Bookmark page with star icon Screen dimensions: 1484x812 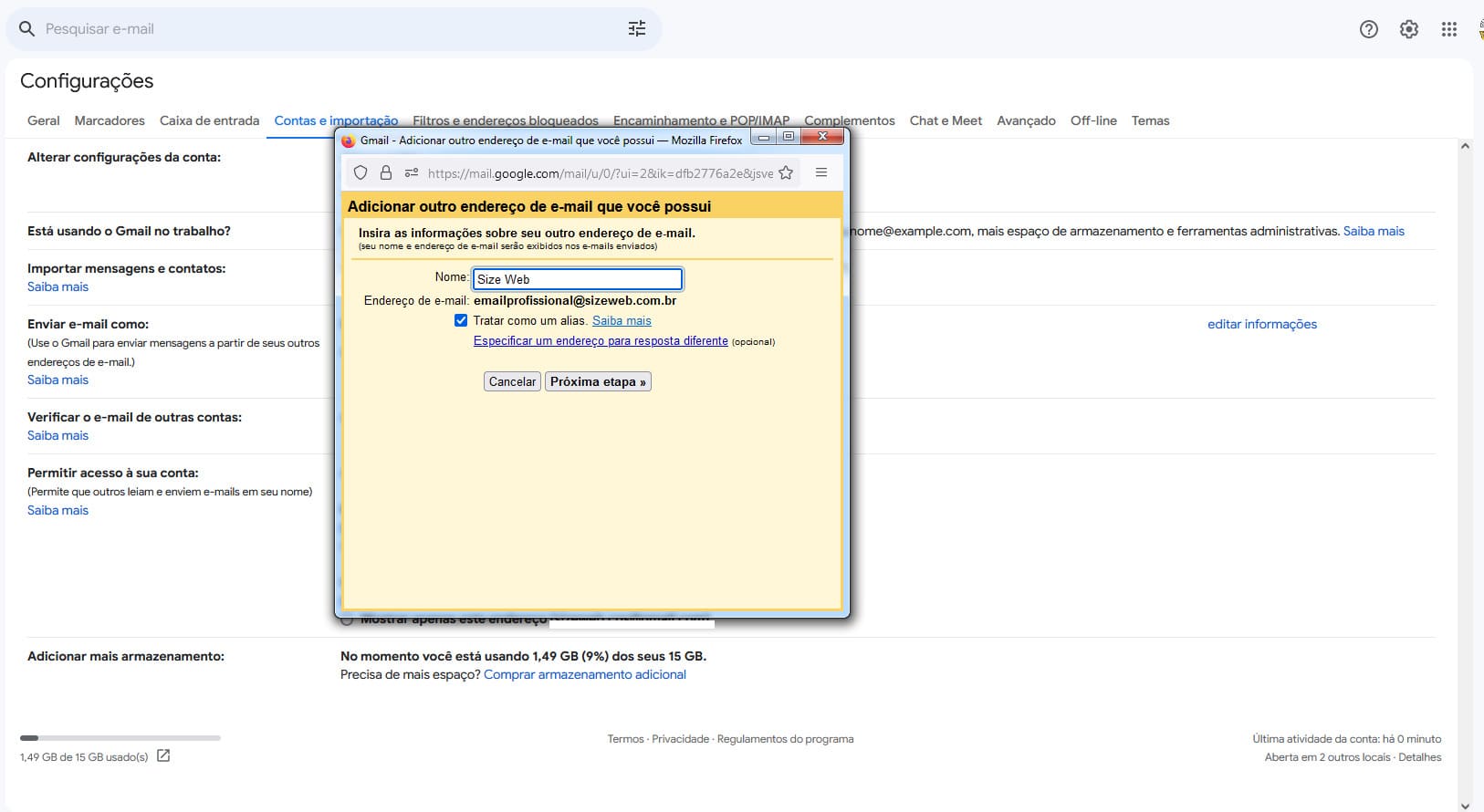(786, 172)
